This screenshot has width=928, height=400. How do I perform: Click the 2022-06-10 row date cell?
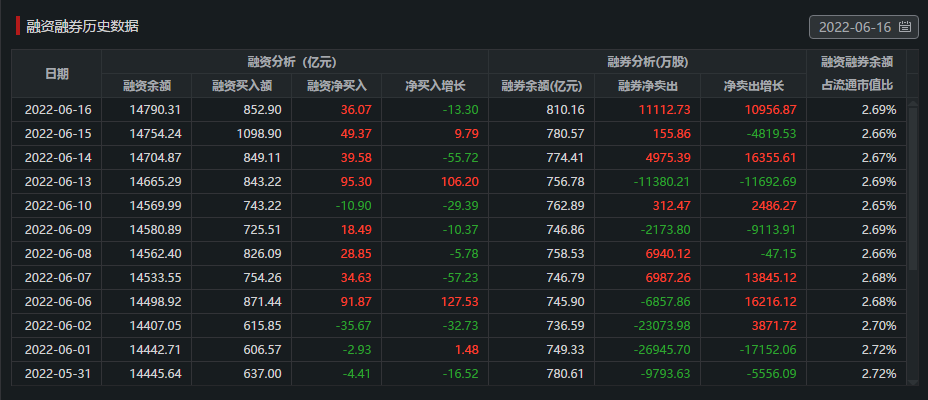(57, 205)
